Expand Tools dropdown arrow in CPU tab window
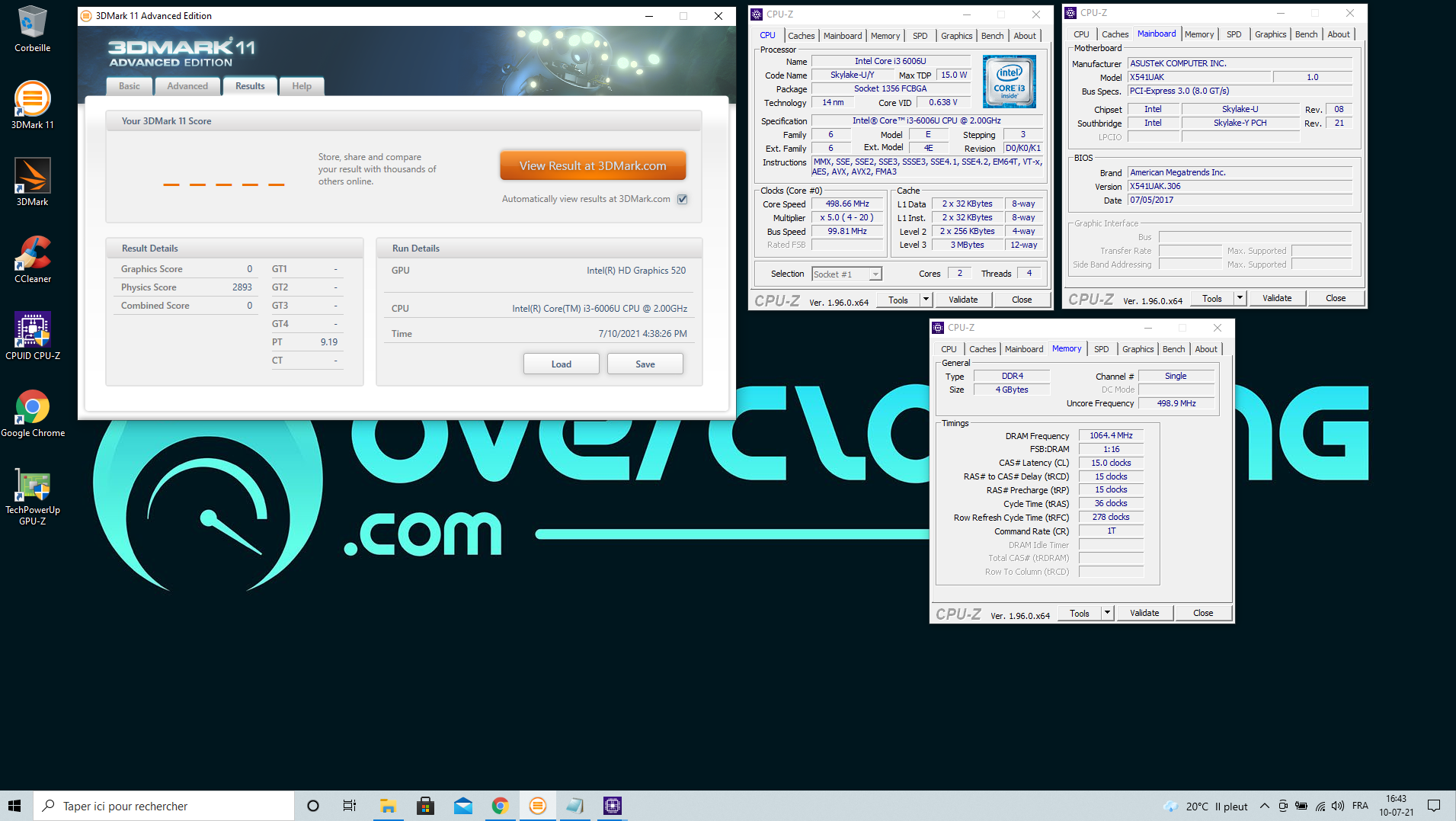The width and height of the screenshot is (1456, 821). (x=926, y=300)
